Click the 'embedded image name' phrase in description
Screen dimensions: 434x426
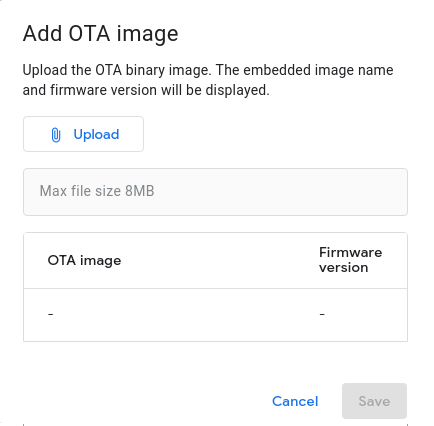pos(318,70)
